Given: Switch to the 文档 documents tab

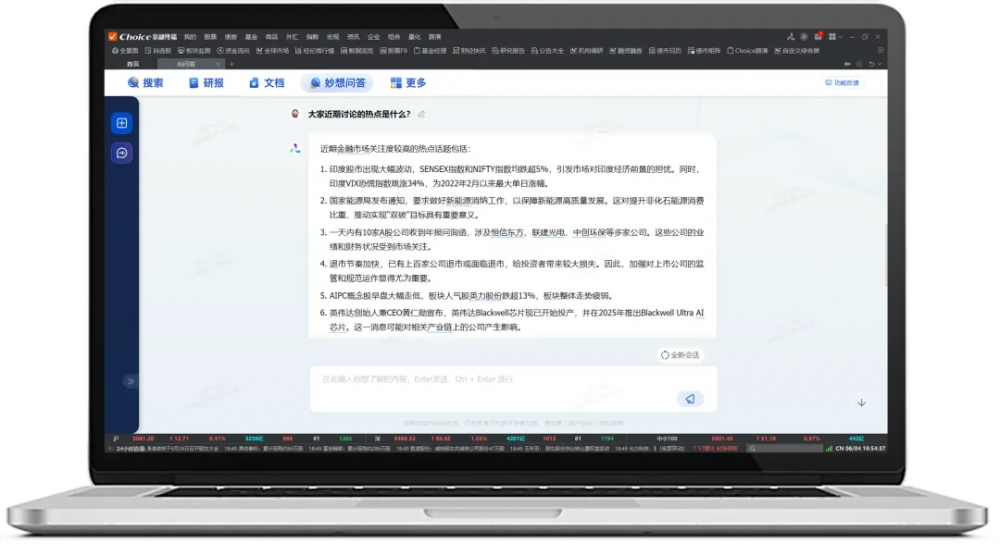Looking at the screenshot, I should [267, 83].
